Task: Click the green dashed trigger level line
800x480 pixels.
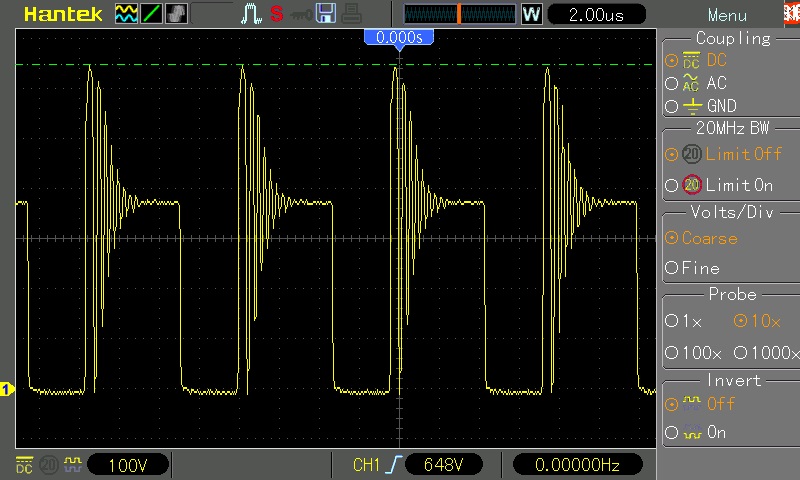Action: click(x=335, y=65)
